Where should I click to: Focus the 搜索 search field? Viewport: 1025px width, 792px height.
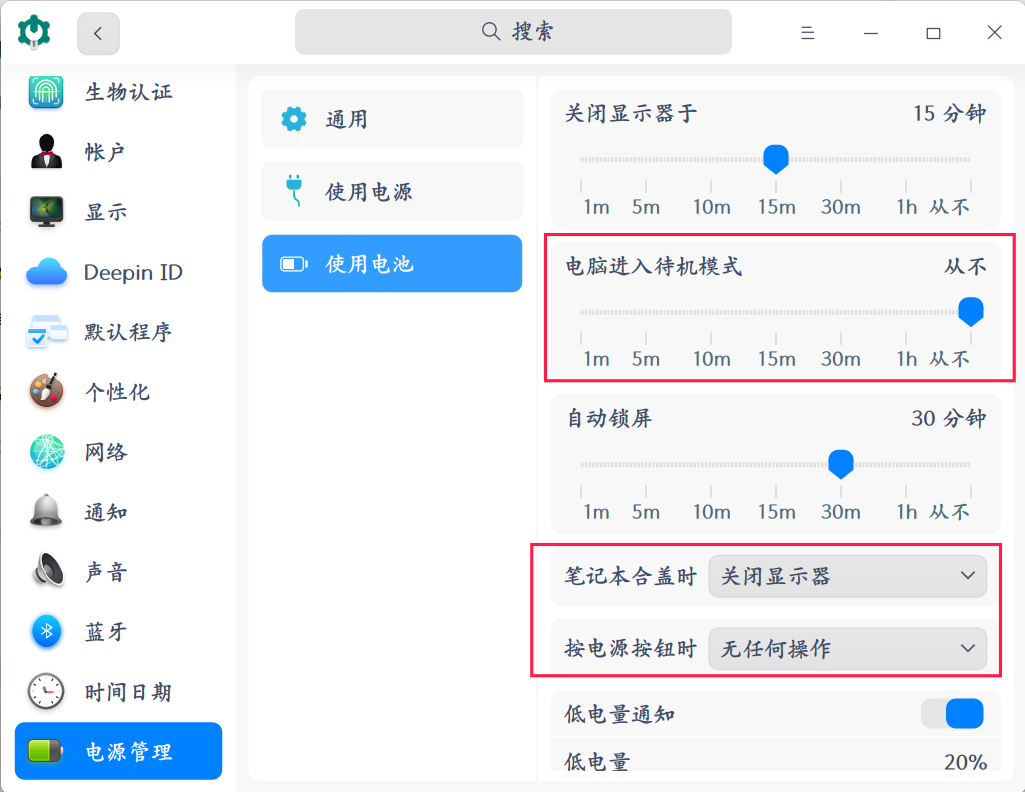[x=513, y=31]
